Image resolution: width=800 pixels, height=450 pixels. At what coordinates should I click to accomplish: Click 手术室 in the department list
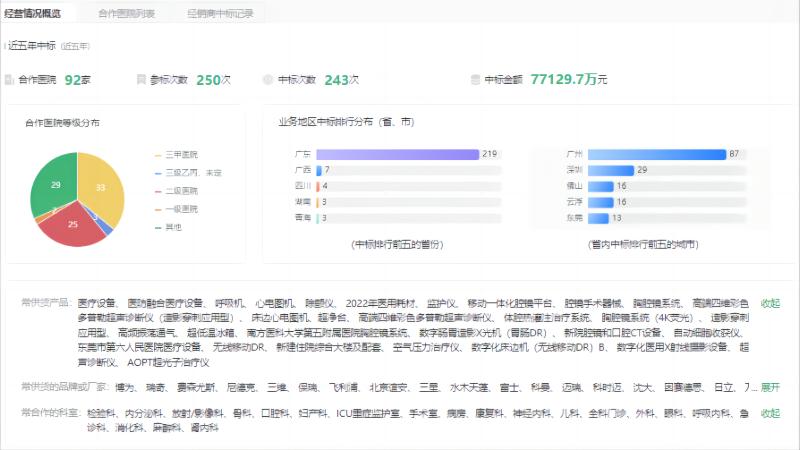point(423,413)
